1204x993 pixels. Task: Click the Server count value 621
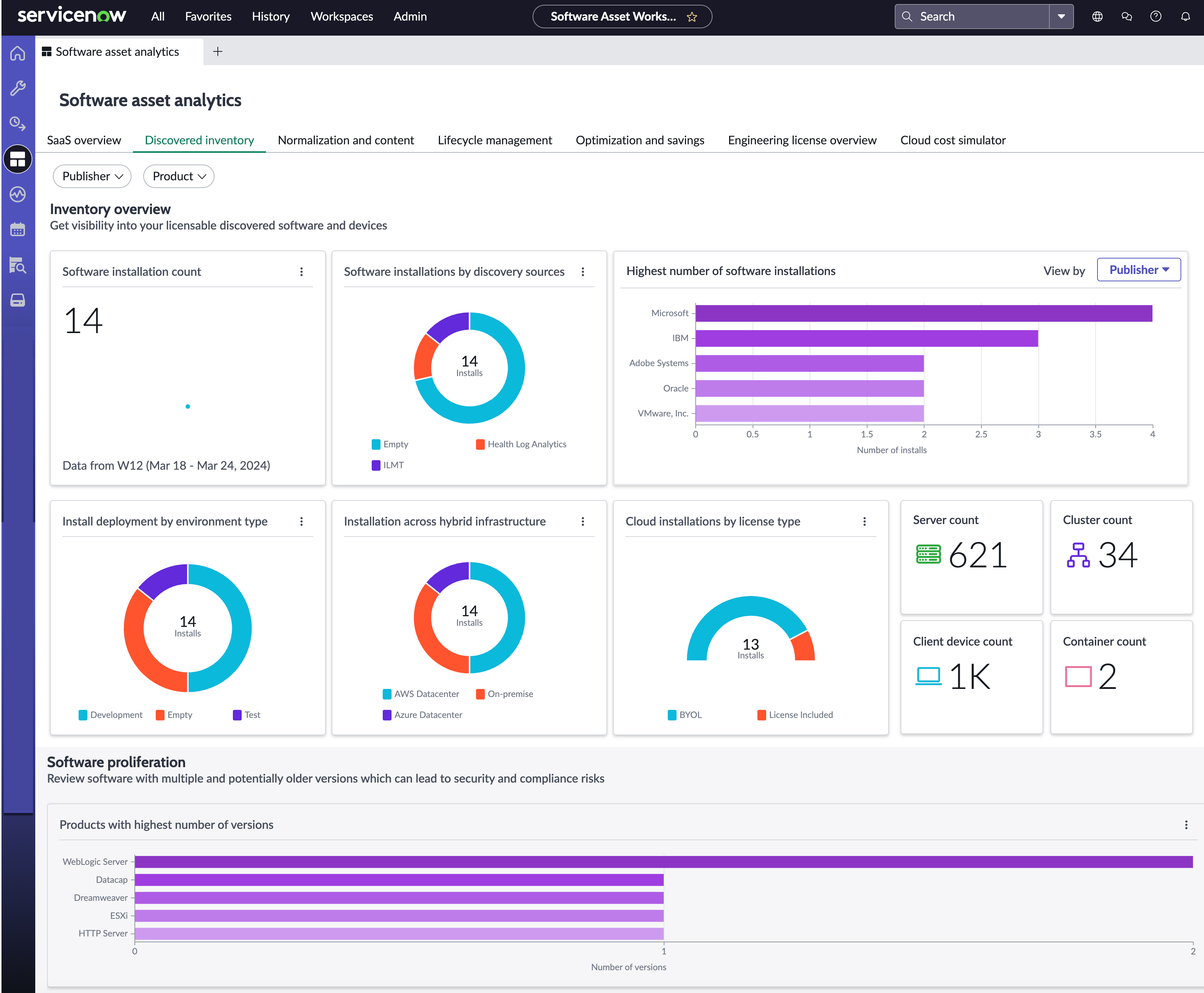(978, 555)
